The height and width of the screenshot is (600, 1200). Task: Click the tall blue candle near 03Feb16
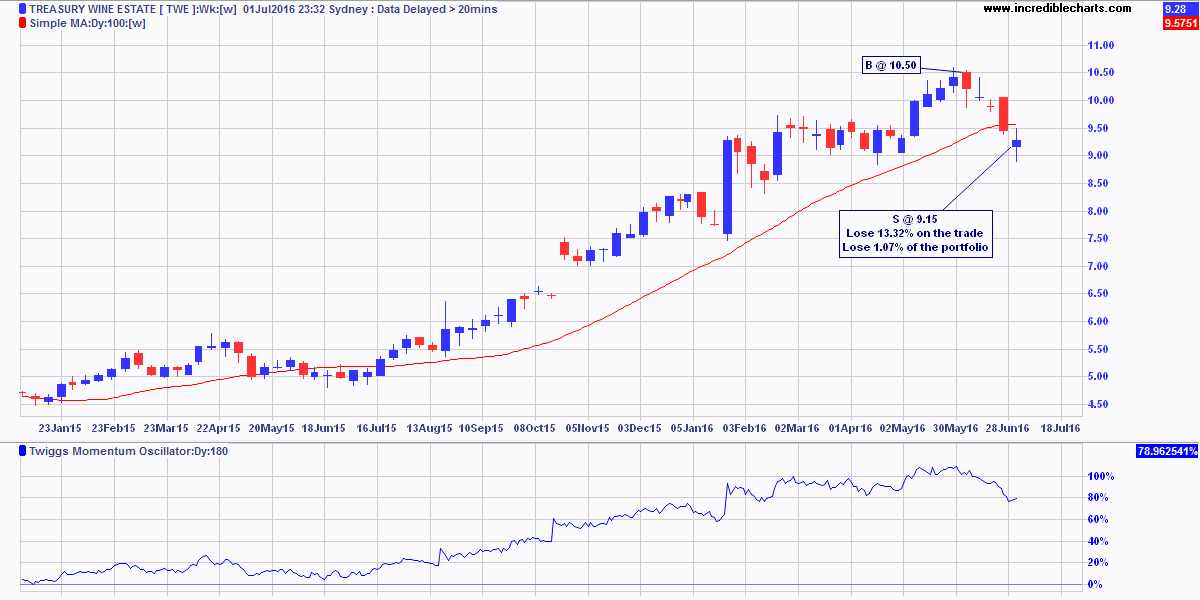point(727,187)
